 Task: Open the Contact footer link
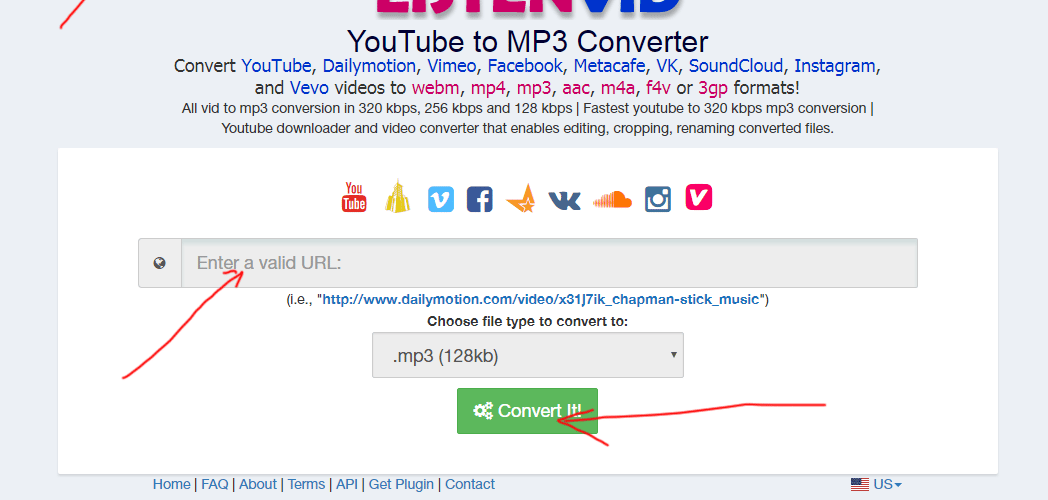point(470,484)
